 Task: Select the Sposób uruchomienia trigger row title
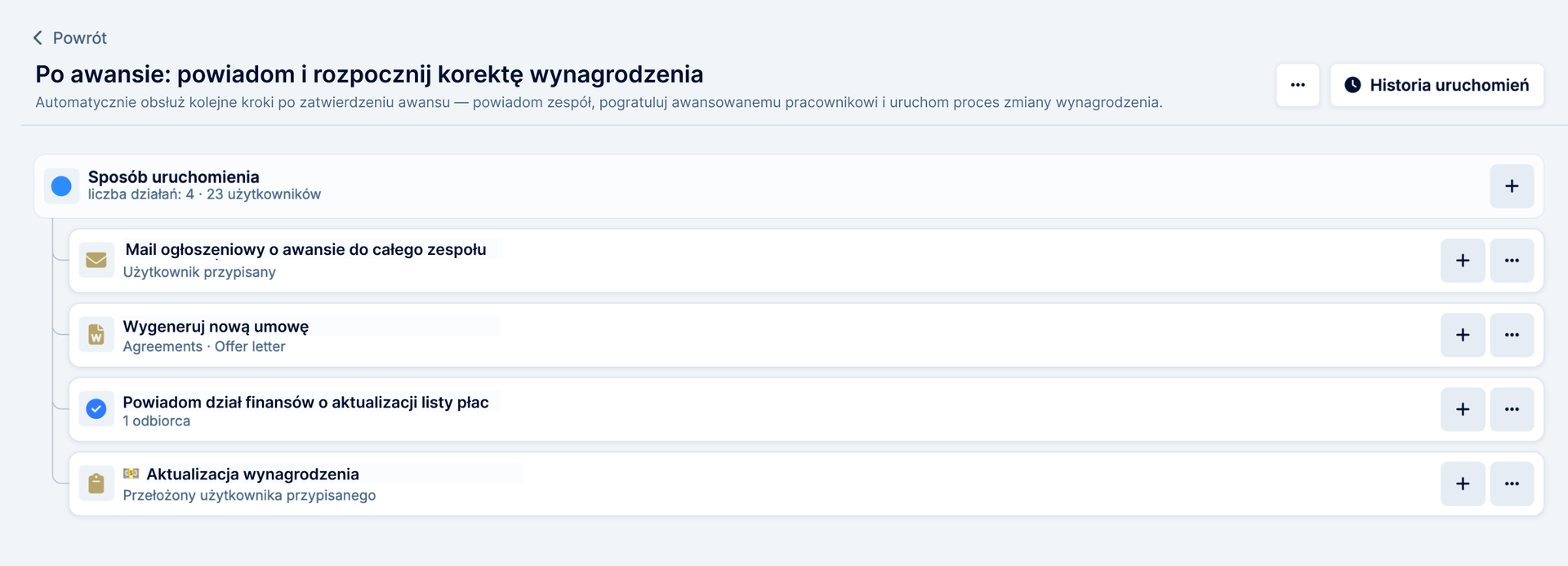[x=173, y=177]
